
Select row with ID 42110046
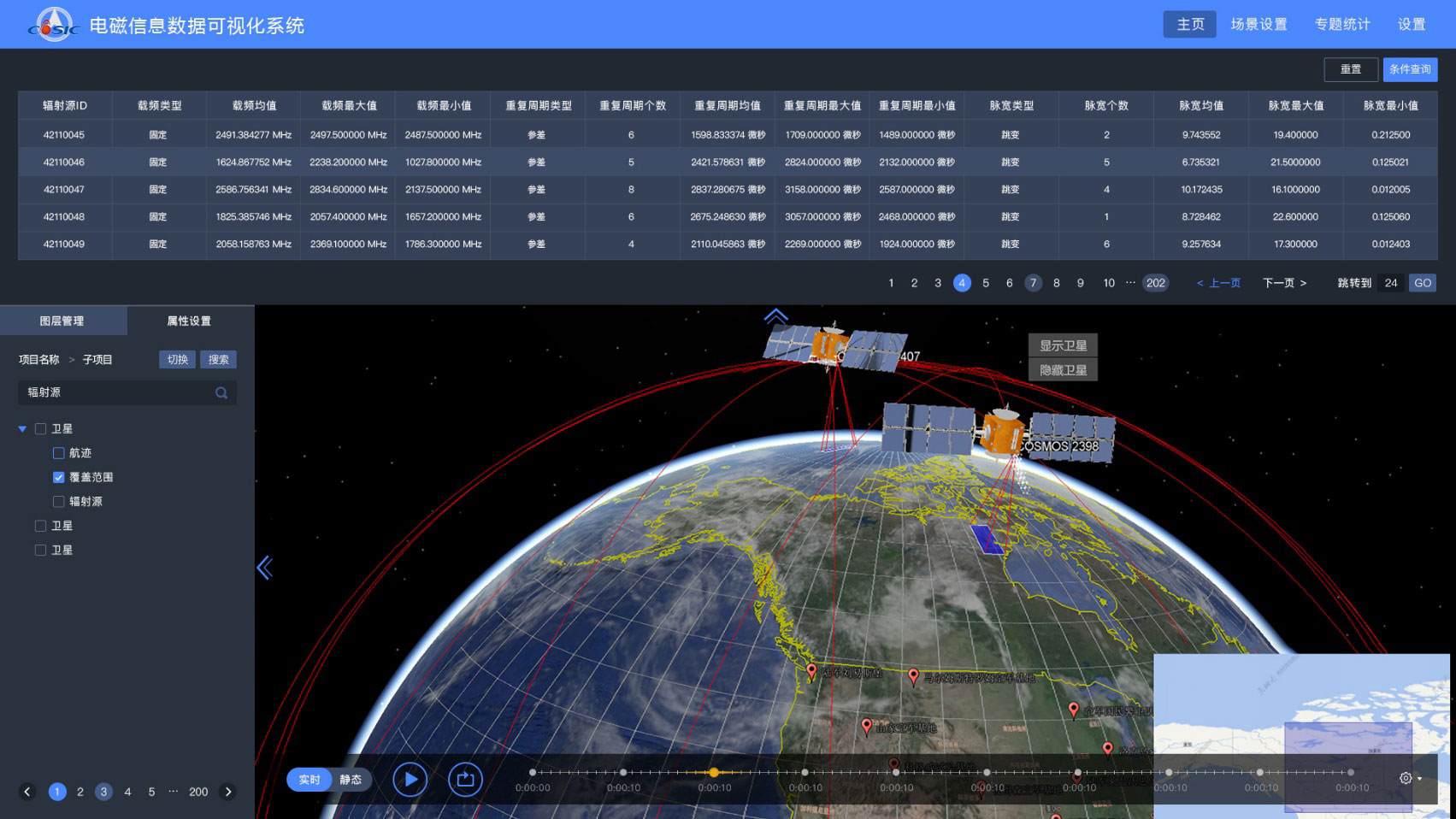click(x=728, y=162)
